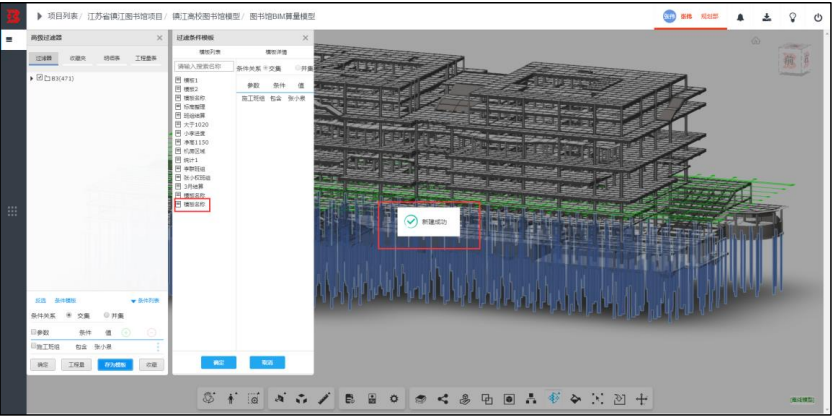Screen dimensions: 833x416
Task: Open 江苏省镇江图书馆项目 breadcrumb
Action: click(125, 16)
